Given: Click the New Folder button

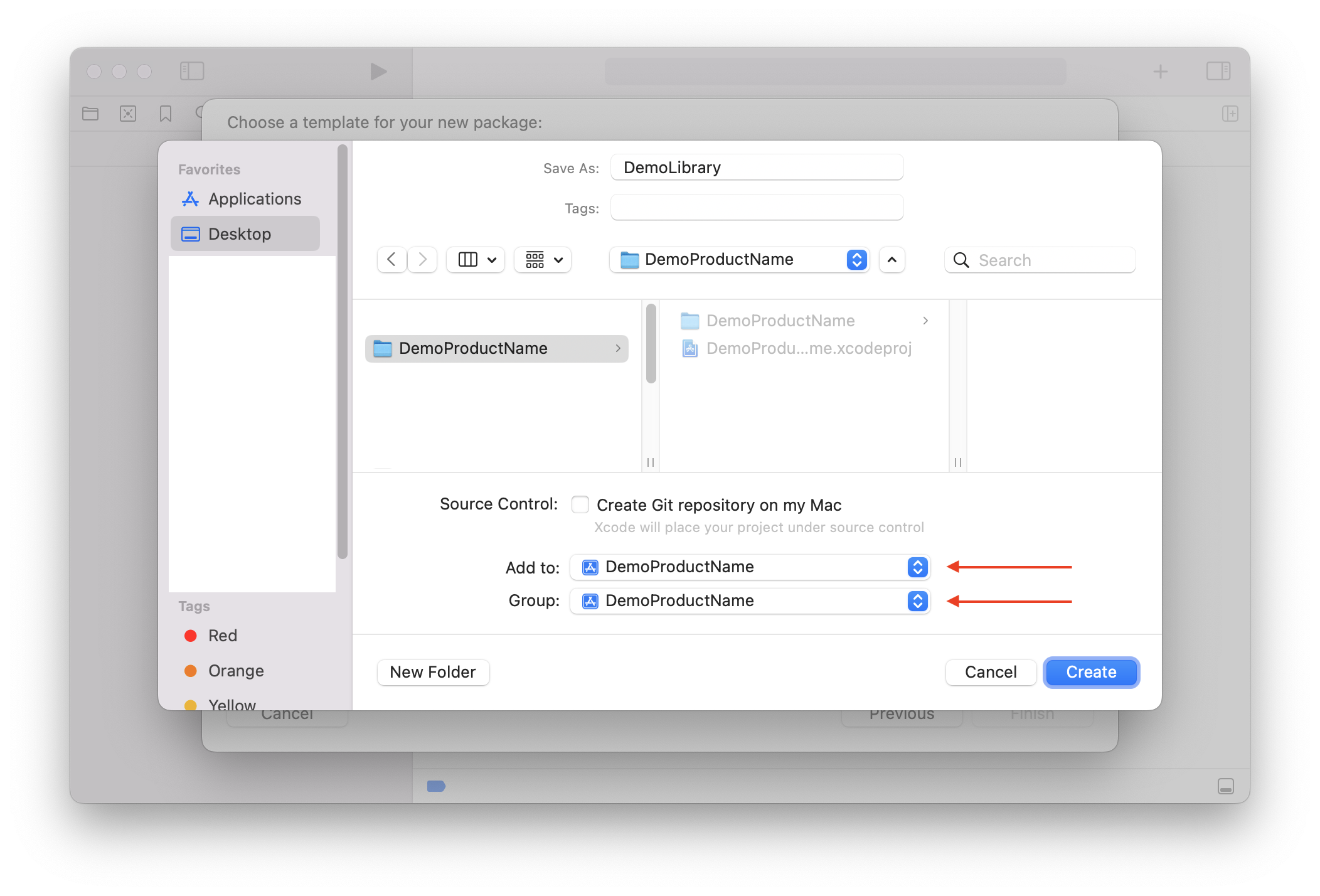Looking at the screenshot, I should tap(433, 672).
